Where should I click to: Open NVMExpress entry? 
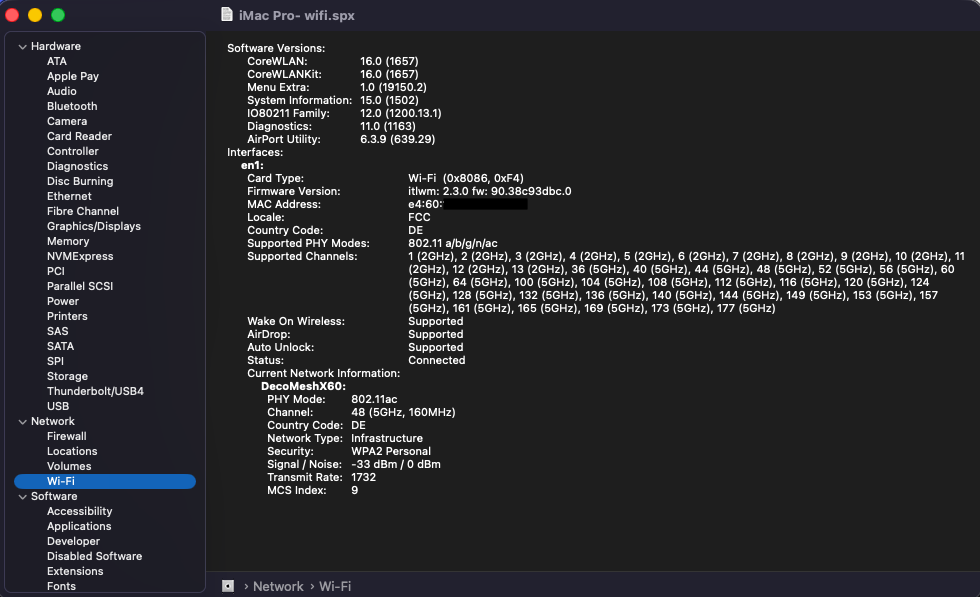80,256
